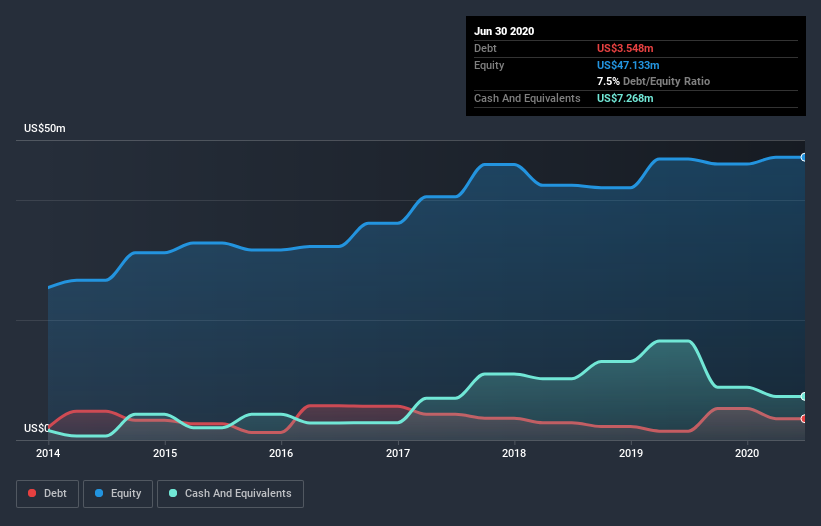Click the US$0 y-axis label
Screen dimensions: 821x526
point(37,428)
